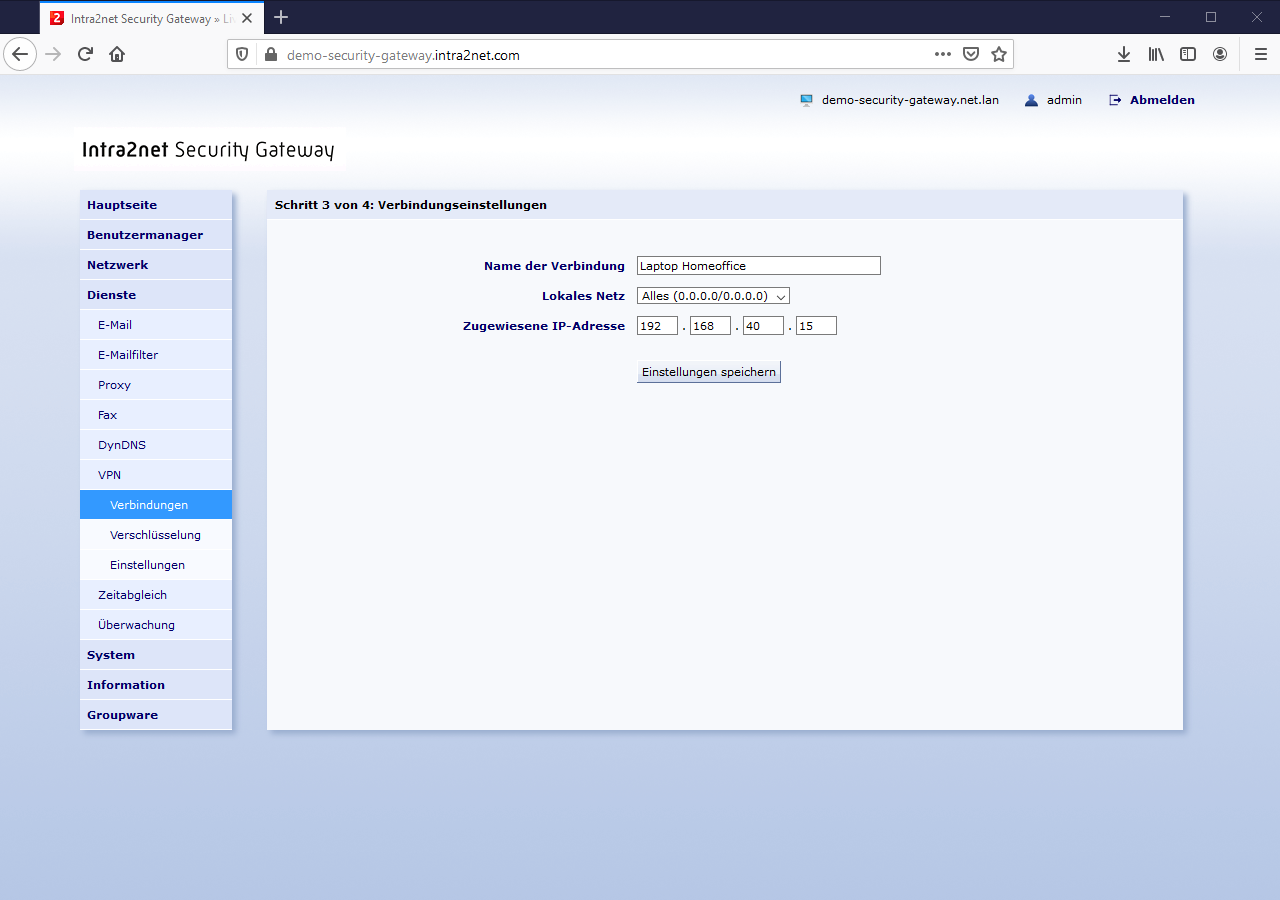Reload the current page
The image size is (1280, 900).
tap(85, 54)
